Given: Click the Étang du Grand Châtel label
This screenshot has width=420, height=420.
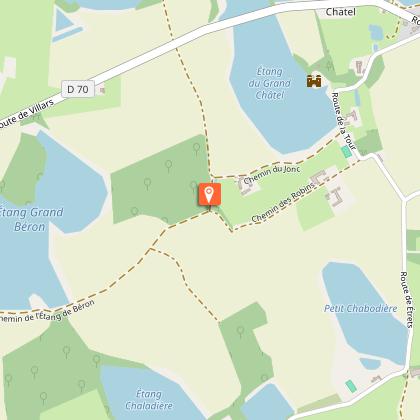Looking at the screenshot, I should click(x=269, y=83).
